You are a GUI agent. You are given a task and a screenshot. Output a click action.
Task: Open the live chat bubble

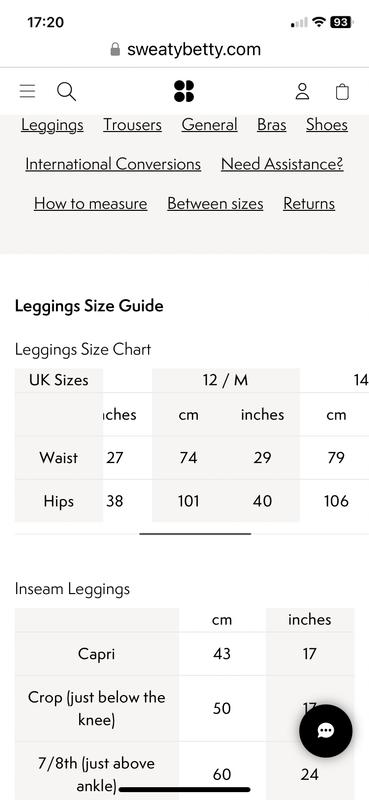tap(326, 731)
